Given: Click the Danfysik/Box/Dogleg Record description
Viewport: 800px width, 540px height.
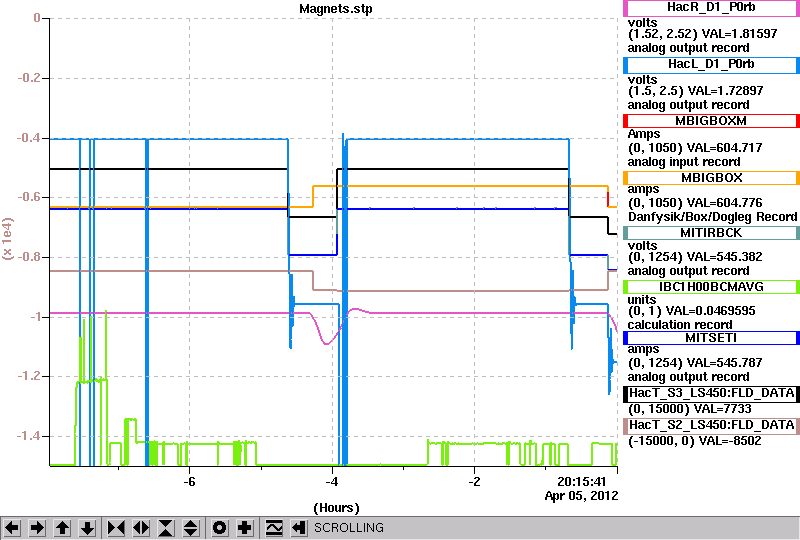Looking at the screenshot, I should [x=712, y=217].
